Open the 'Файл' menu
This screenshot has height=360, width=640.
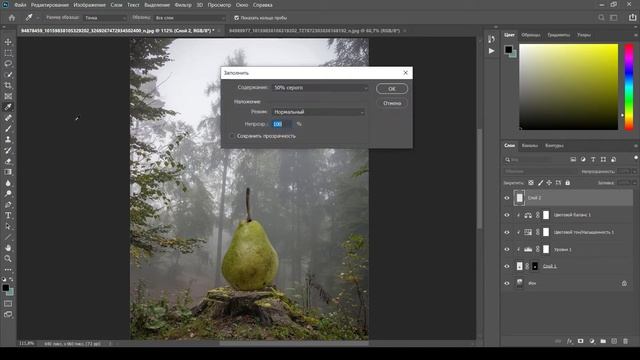[20, 5]
